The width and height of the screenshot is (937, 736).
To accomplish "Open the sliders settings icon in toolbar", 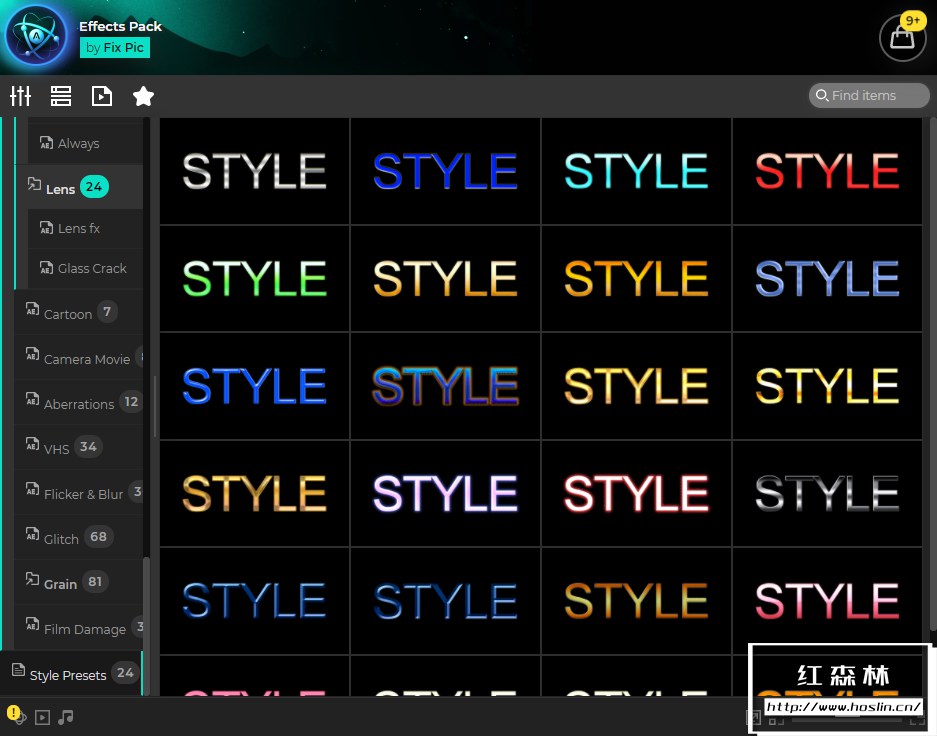I will coord(20,96).
